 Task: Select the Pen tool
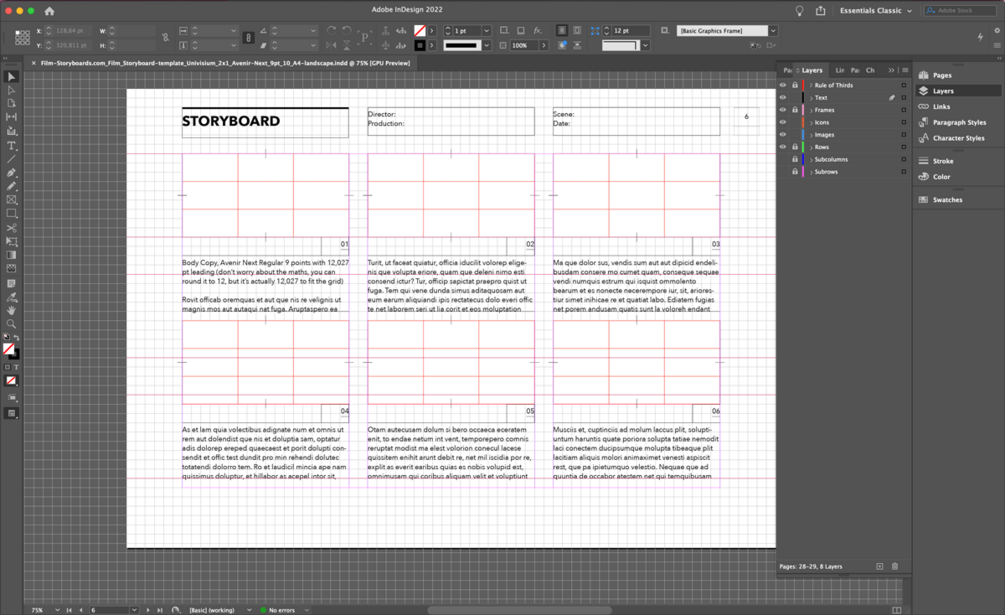coord(11,172)
